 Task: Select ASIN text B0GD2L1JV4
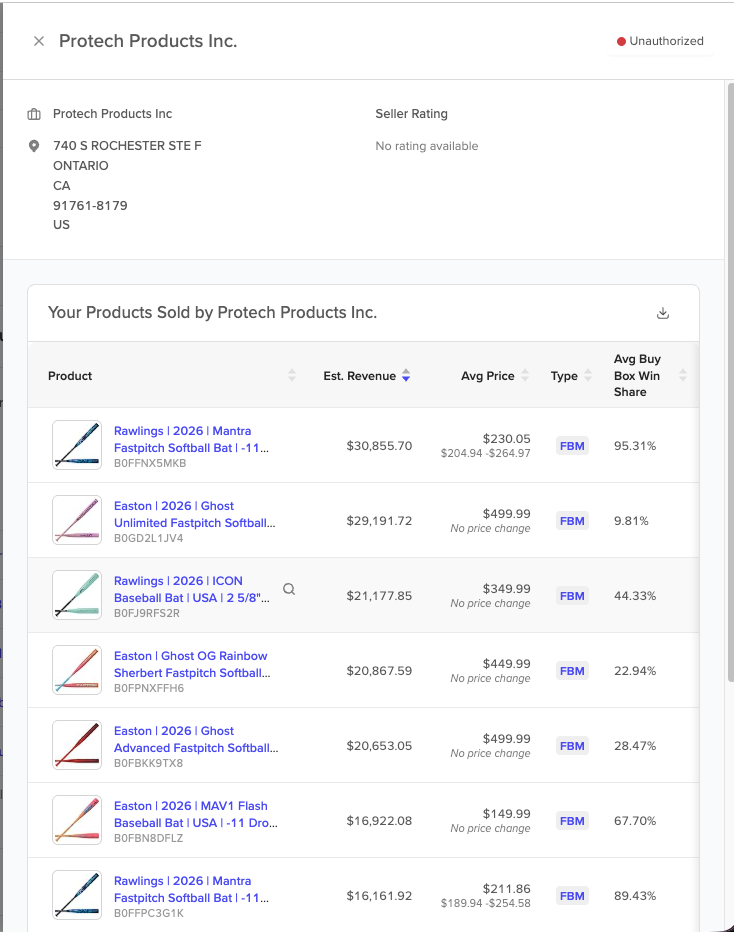(149, 538)
